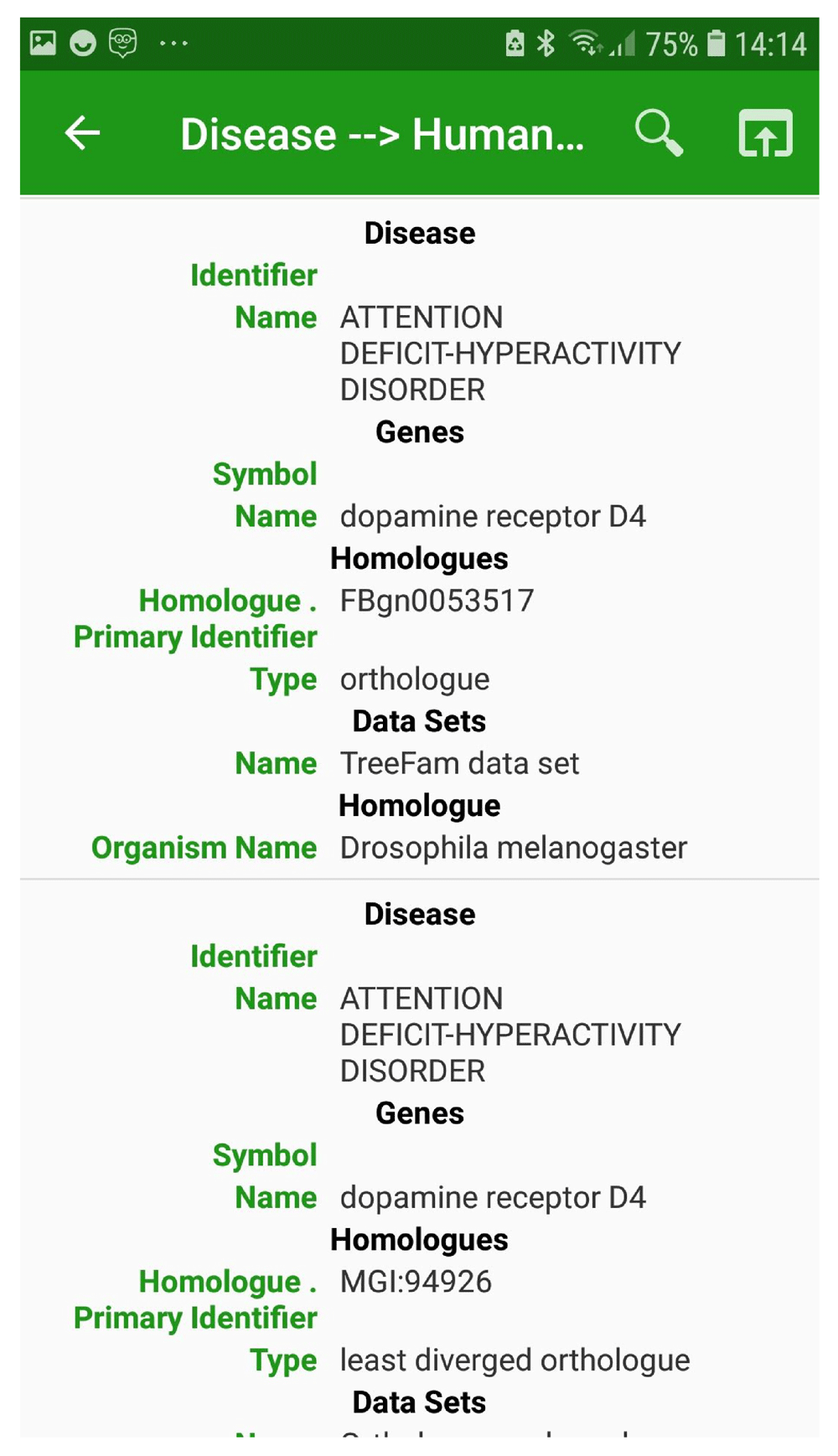838x1456 pixels.
Task: Tap first 'dopamine receptor D4' gene name
Action: (493, 517)
